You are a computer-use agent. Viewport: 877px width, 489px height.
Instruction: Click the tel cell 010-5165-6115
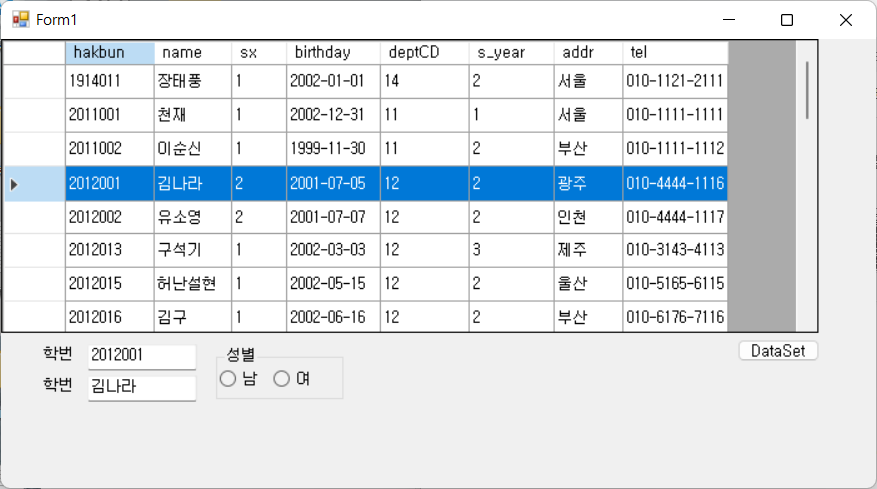pyautogui.click(x=675, y=284)
